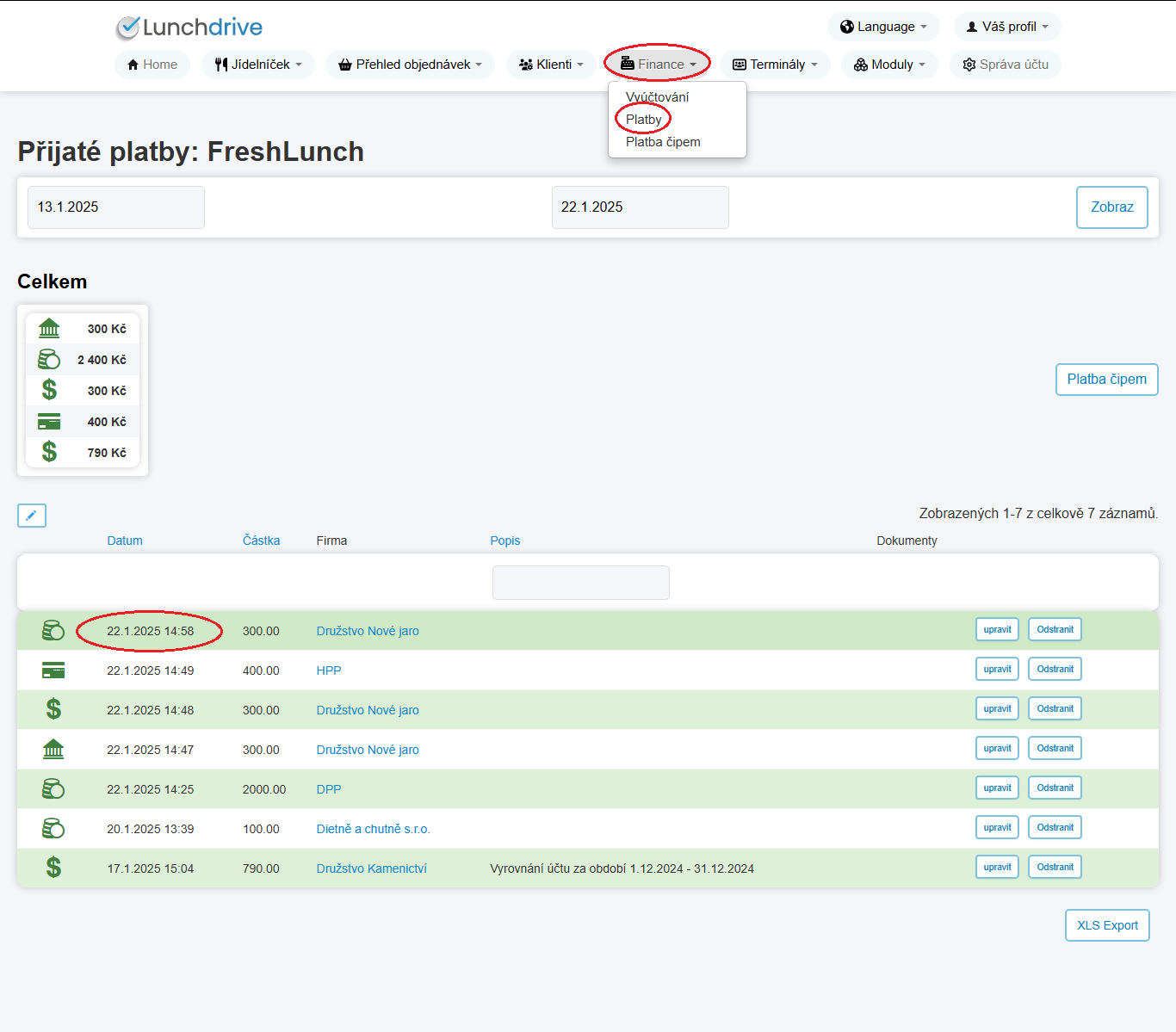Click the 2000.00 amount cell
This screenshot has width=1176, height=1032.
tap(264, 789)
